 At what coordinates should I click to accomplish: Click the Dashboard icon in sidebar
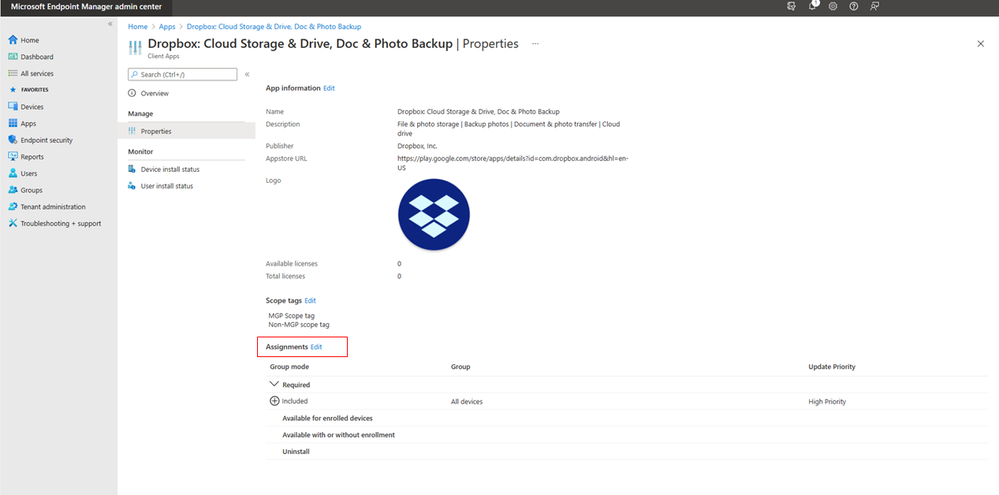coord(13,57)
